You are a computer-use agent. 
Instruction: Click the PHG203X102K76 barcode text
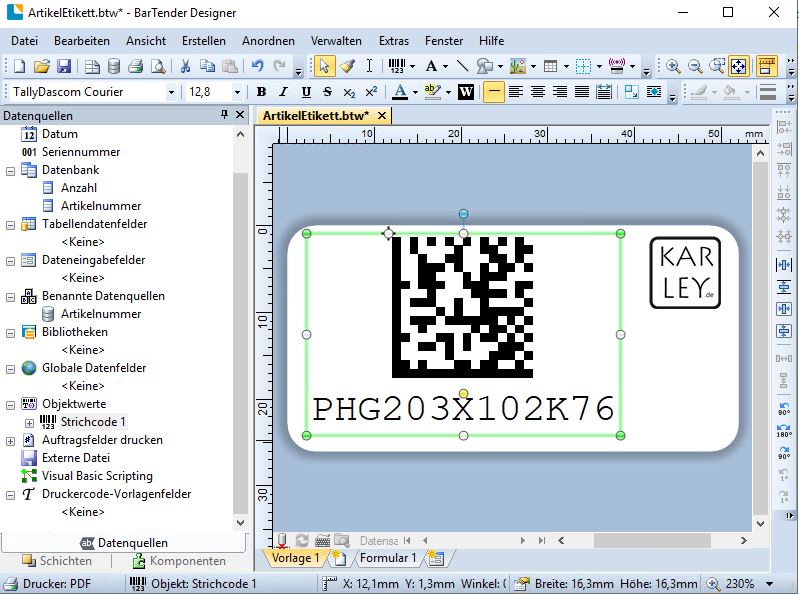[x=463, y=409]
